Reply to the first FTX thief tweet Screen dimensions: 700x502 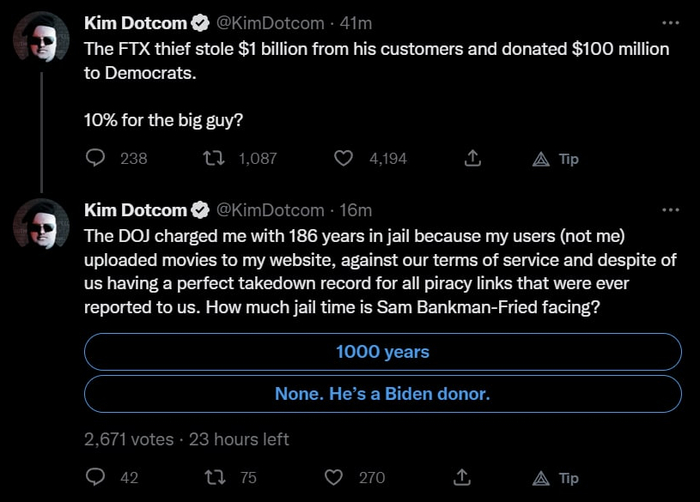coord(97,158)
